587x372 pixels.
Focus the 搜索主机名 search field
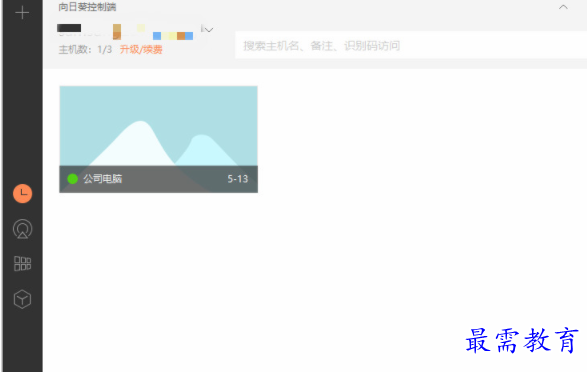pos(411,45)
